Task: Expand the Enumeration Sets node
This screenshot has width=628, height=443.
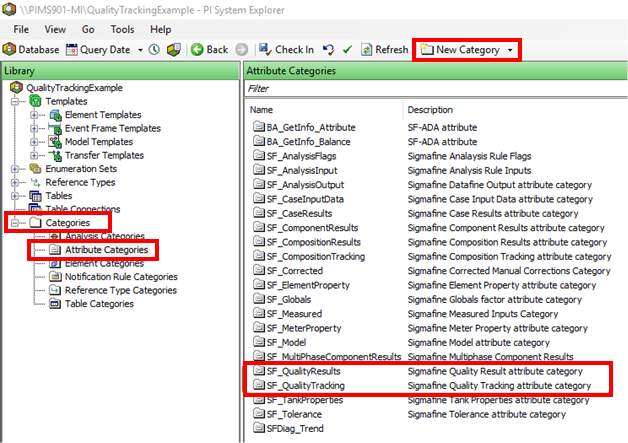Action: tap(15, 169)
